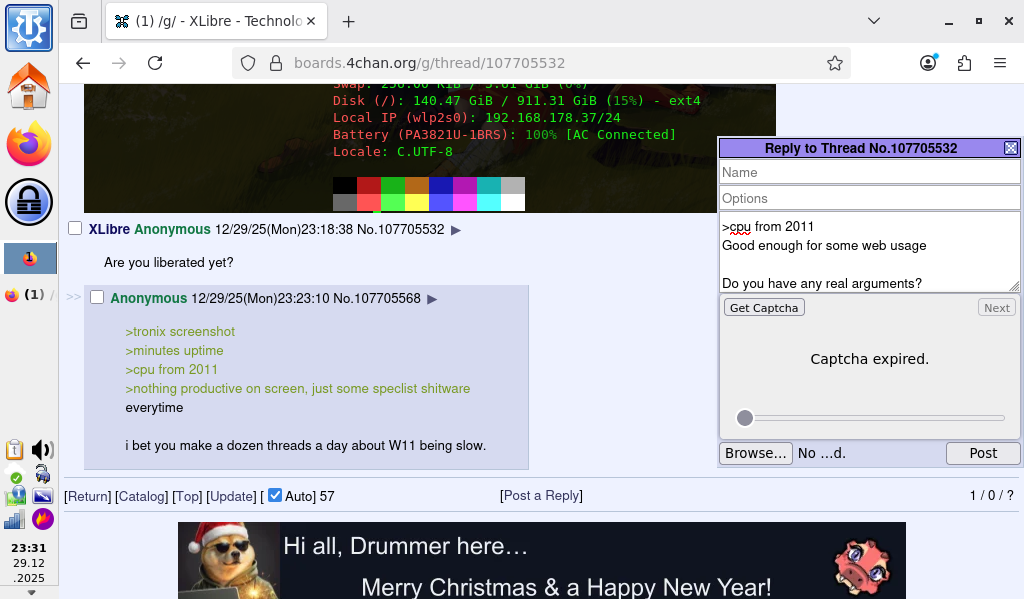Viewport: 1024px width, 599px height.
Task: Close the /g/ - XLibre tab
Action: click(x=311, y=21)
